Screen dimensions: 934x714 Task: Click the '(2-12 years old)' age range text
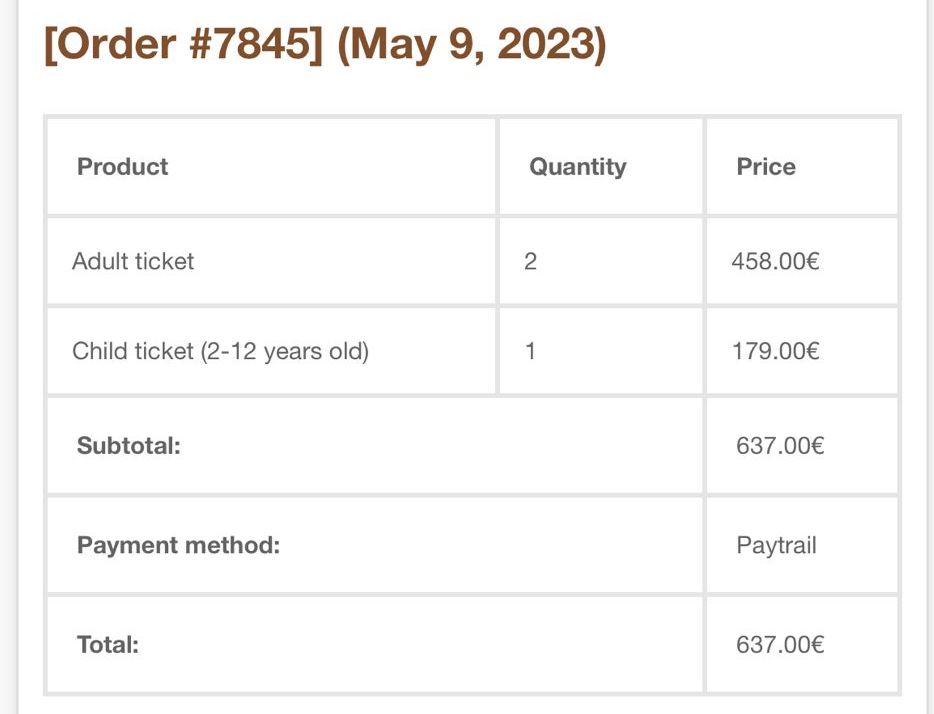284,351
